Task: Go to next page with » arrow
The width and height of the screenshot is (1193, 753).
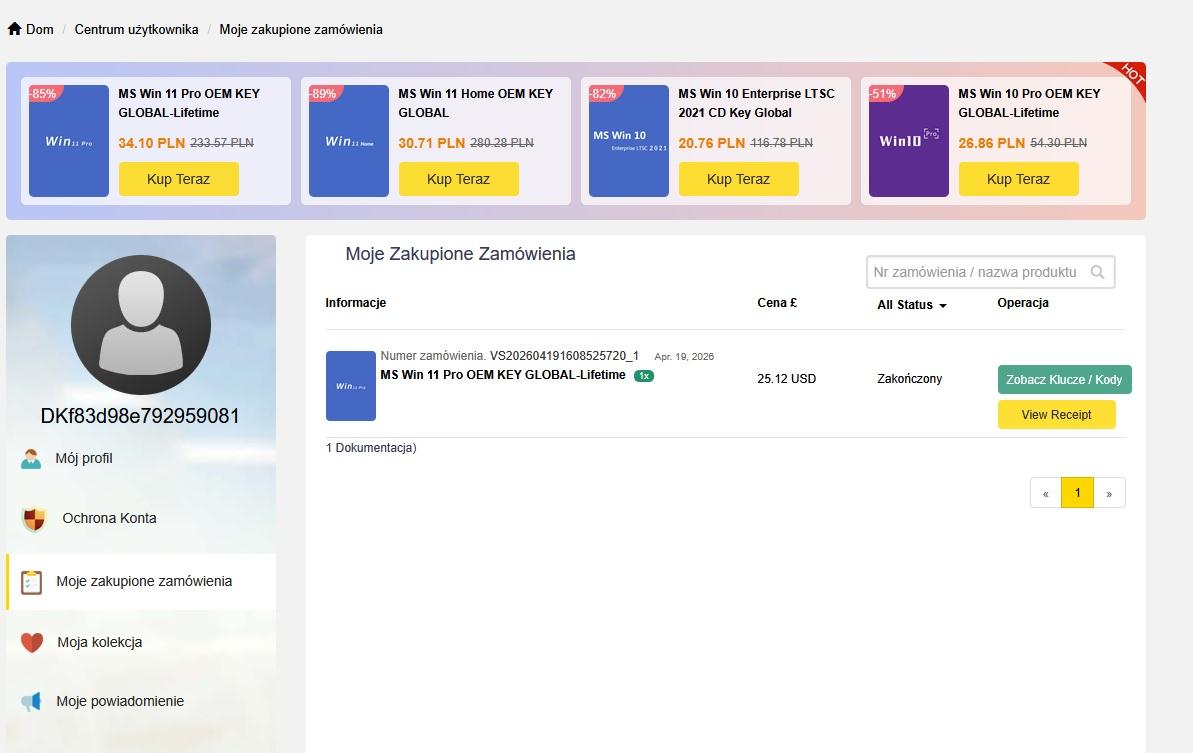Action: point(1109,493)
